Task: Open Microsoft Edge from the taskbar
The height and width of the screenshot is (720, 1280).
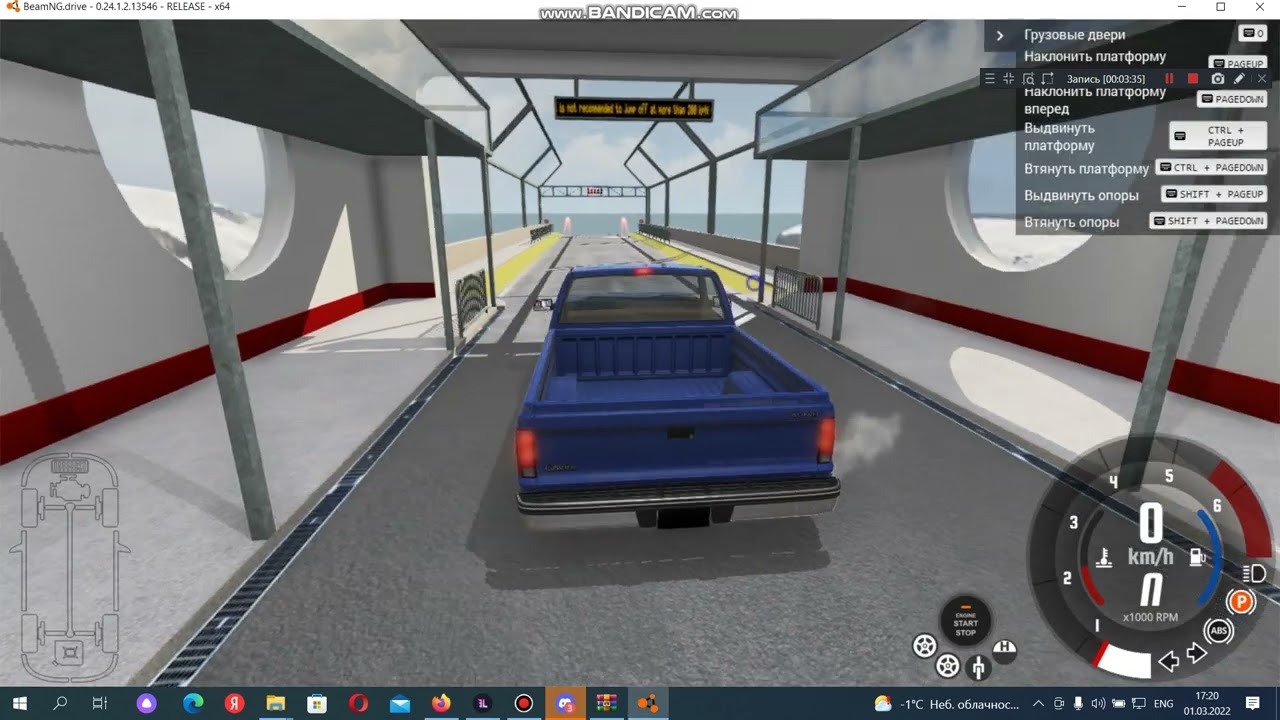Action: click(x=192, y=703)
